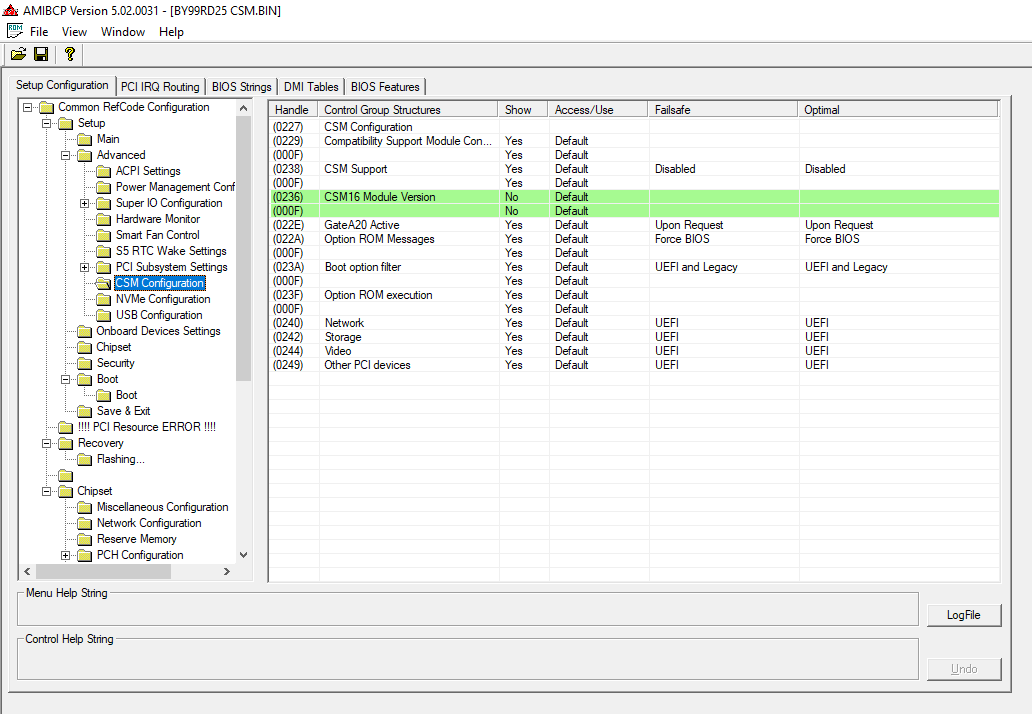Image resolution: width=1032 pixels, height=714 pixels.
Task: Click the AMIBCP application icon in title bar
Action: (10, 11)
